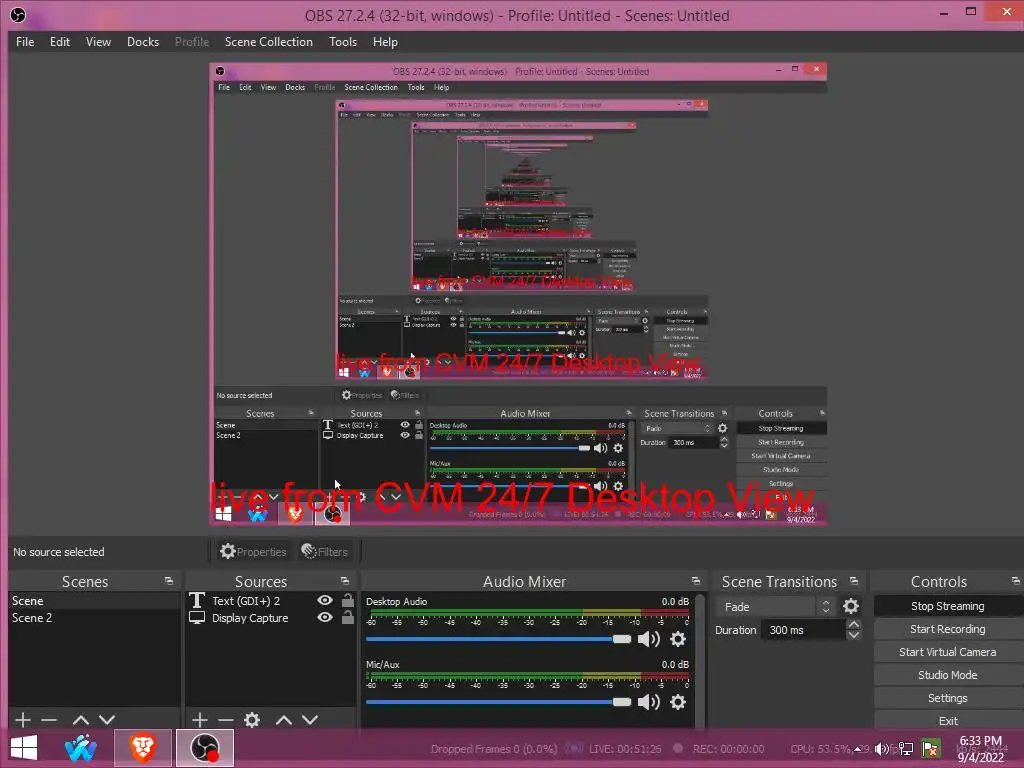1024x768 pixels.
Task: Click the Exit button
Action: 948,721
